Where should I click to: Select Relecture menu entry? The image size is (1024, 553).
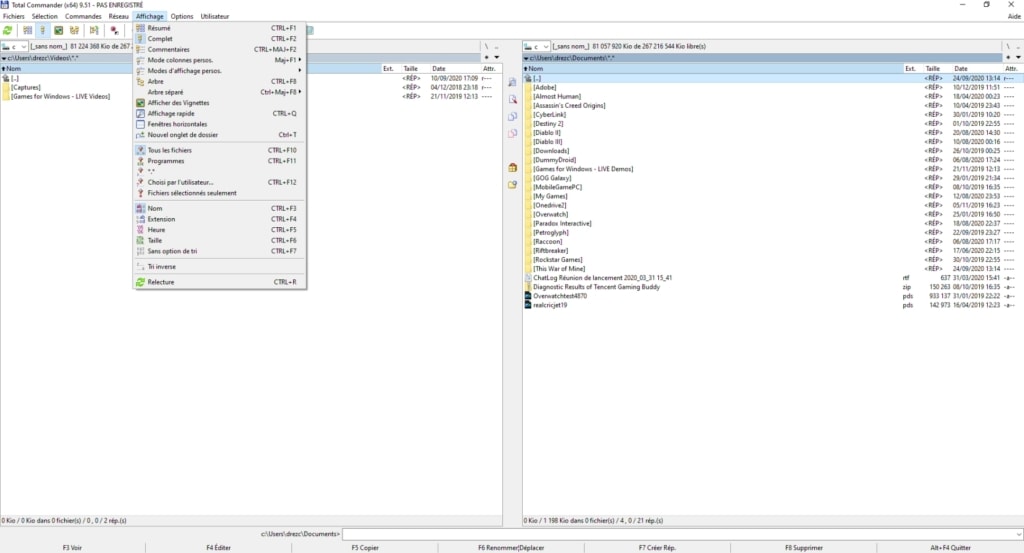tap(219, 282)
